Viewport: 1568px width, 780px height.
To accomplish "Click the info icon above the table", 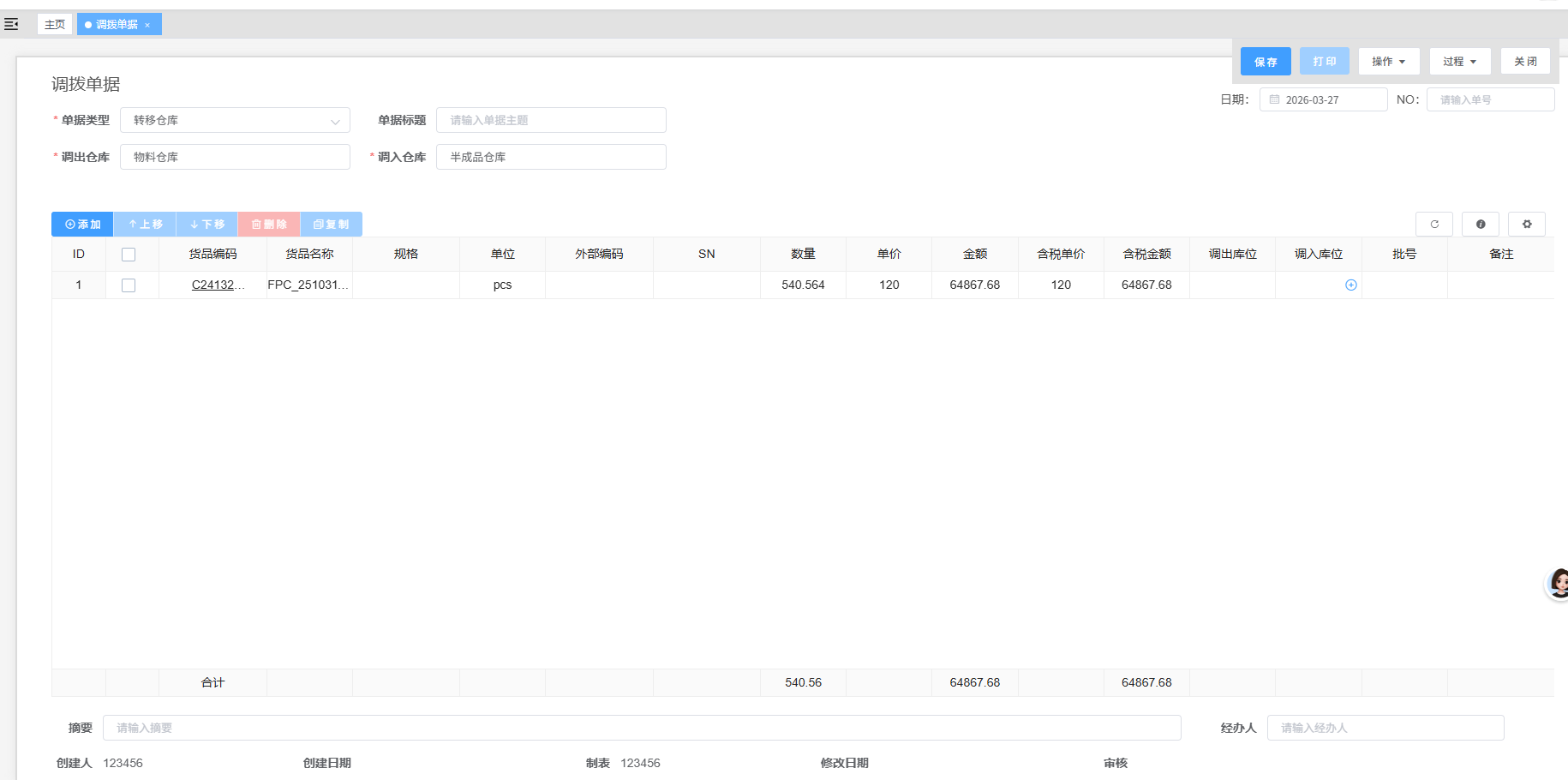I will [1481, 224].
